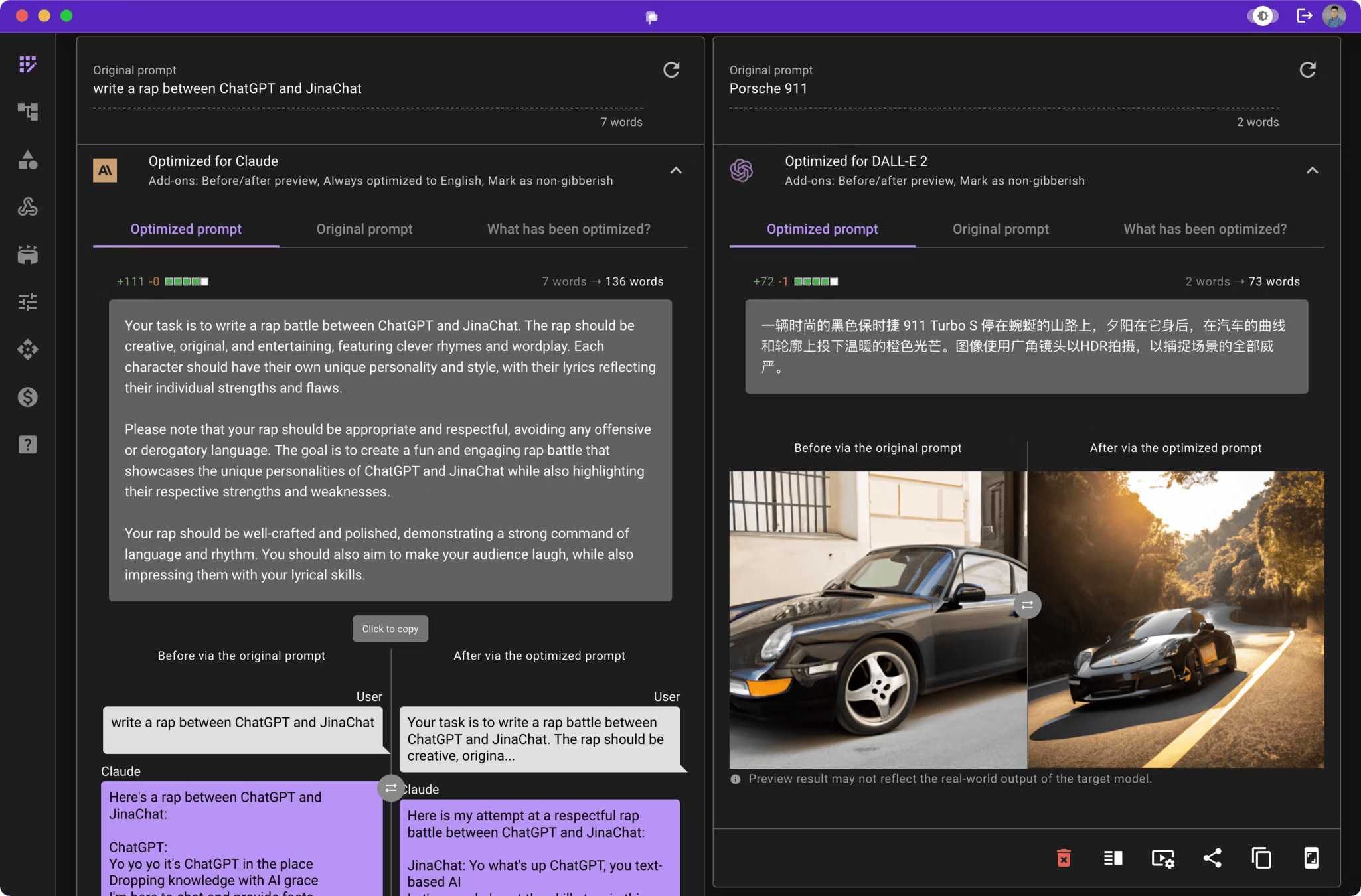Click the Click to copy button
The image size is (1361, 896).
(x=390, y=629)
